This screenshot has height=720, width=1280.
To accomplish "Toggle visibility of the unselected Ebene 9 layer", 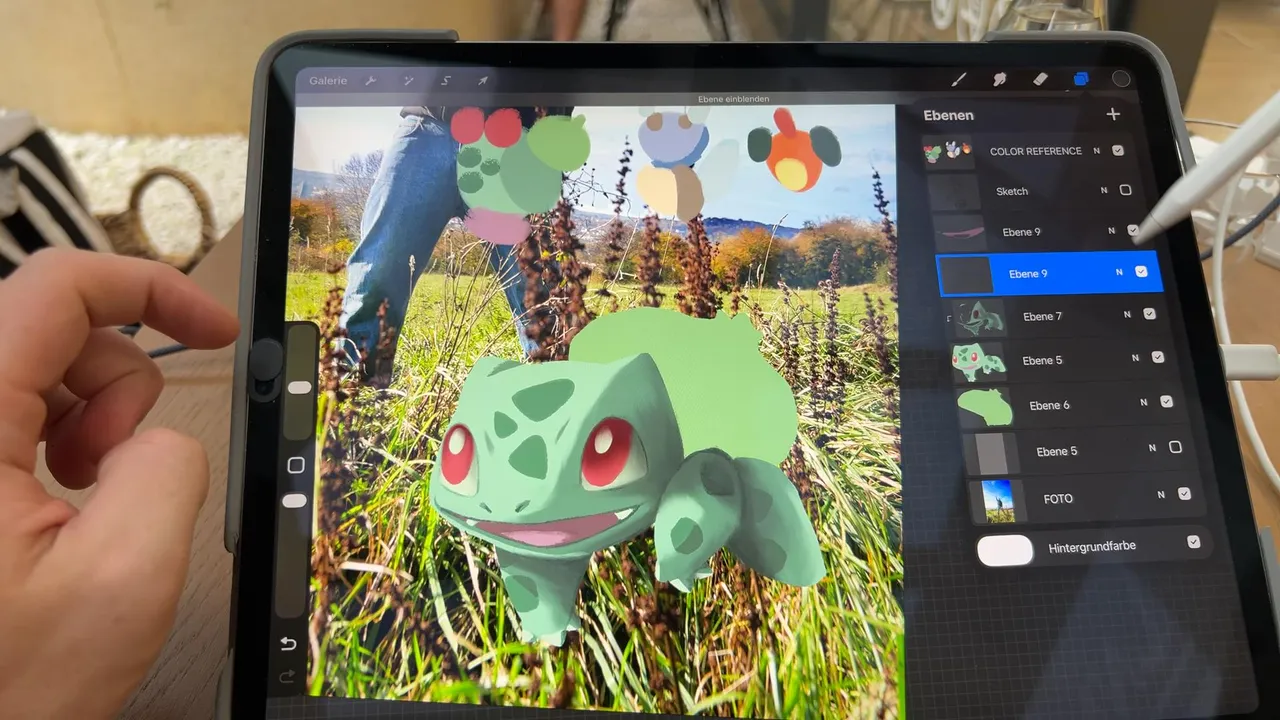I will click(1133, 231).
